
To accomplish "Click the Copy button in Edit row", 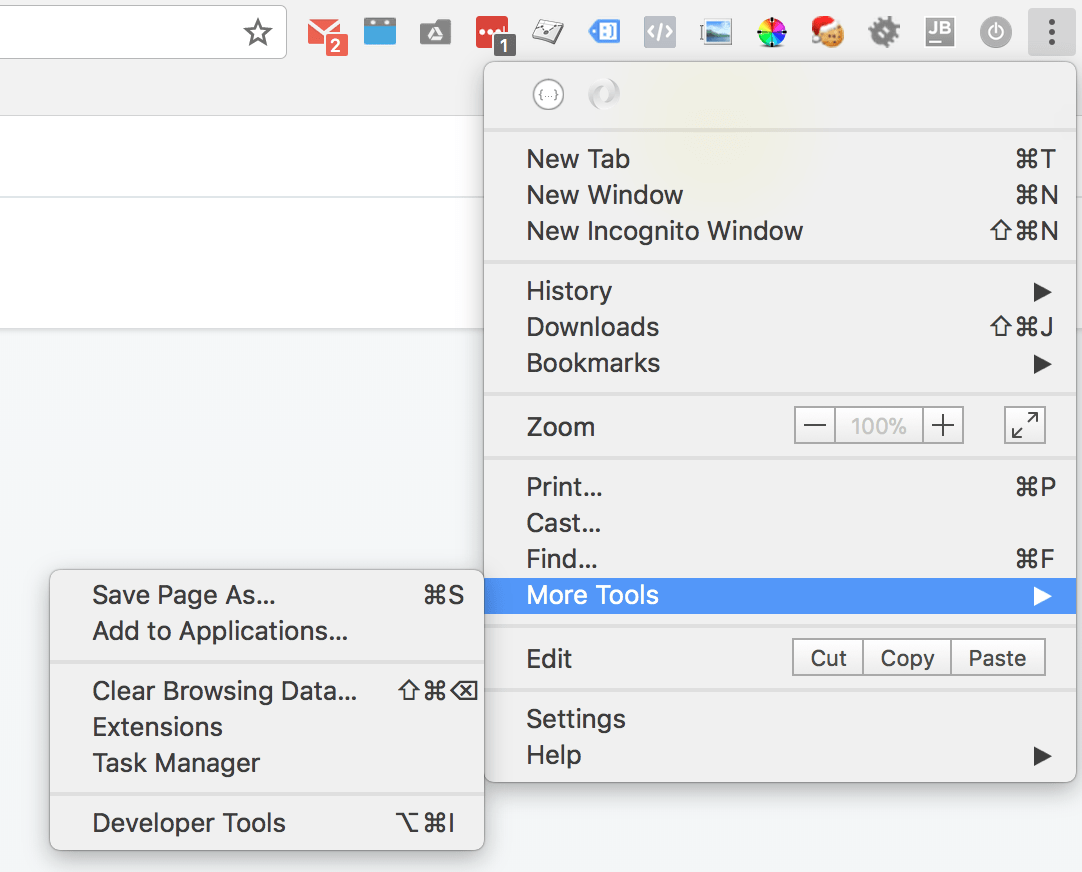I will (x=907, y=657).
